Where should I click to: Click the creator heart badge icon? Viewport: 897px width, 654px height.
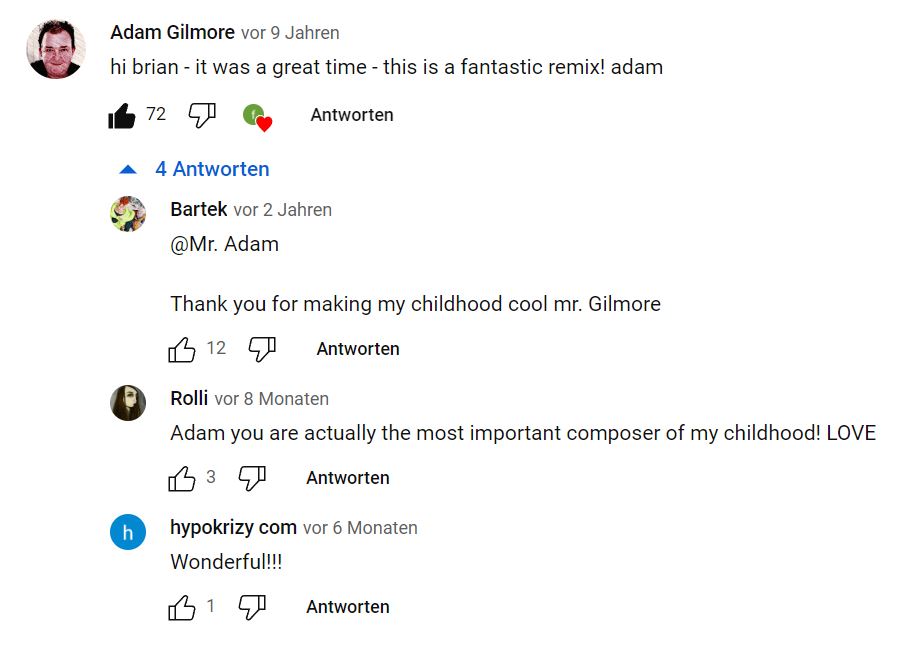click(x=257, y=117)
